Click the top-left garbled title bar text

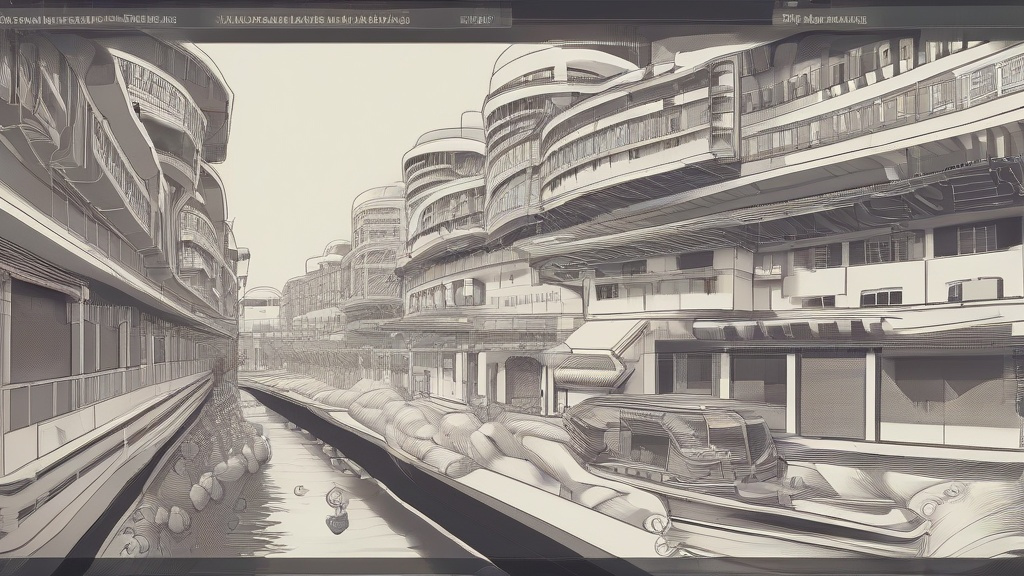tap(92, 19)
